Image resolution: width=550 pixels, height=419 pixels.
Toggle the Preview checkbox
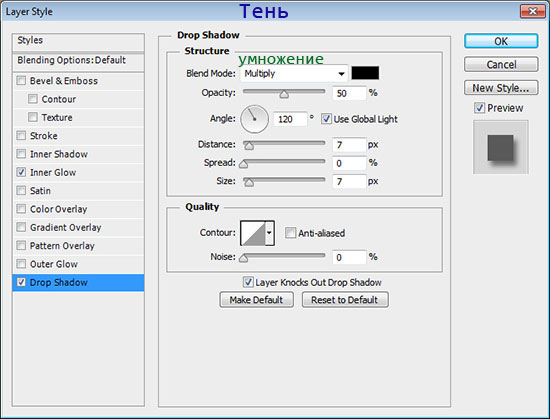pyautogui.click(x=479, y=108)
